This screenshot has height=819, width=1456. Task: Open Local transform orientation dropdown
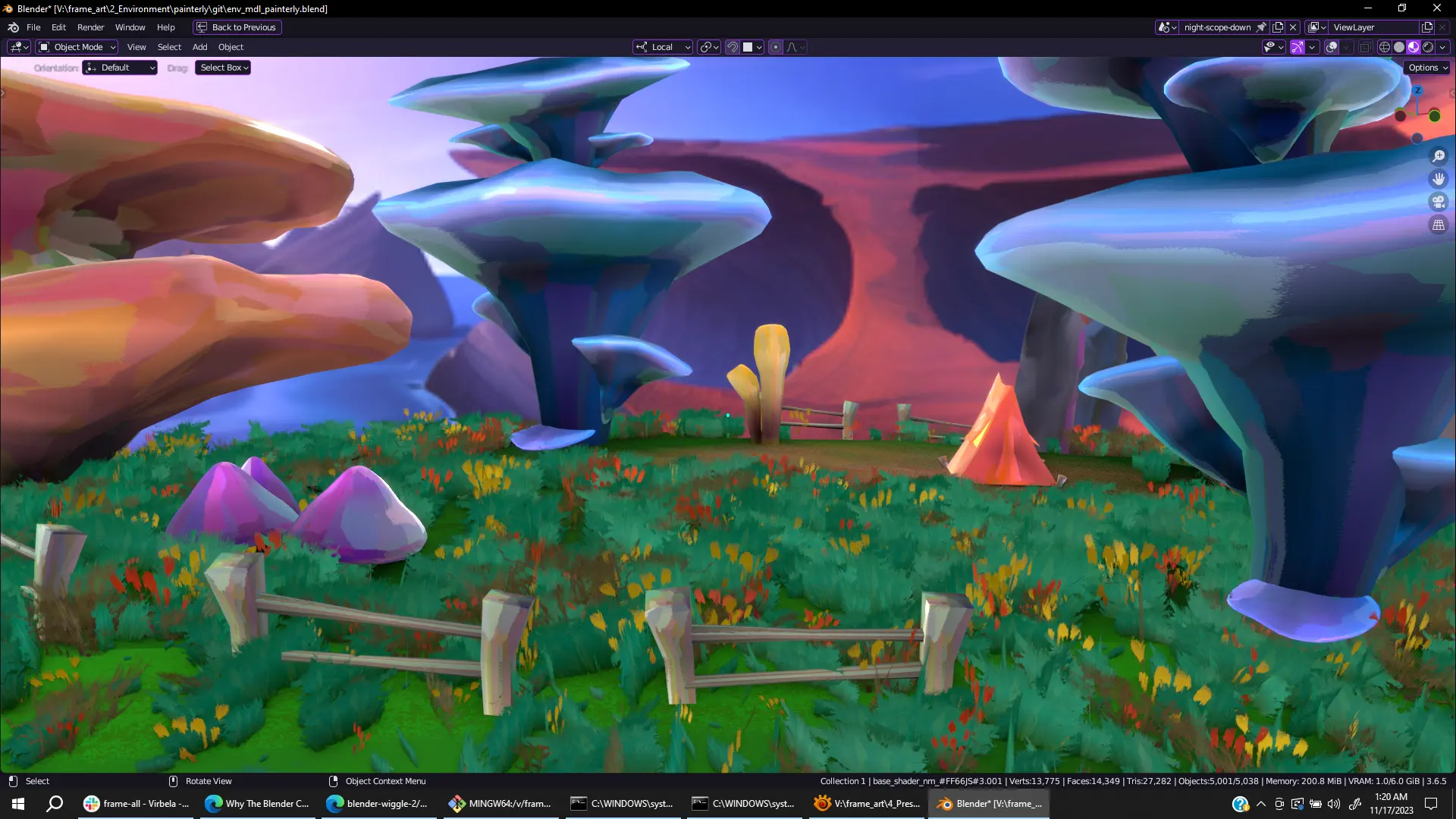[x=663, y=47]
